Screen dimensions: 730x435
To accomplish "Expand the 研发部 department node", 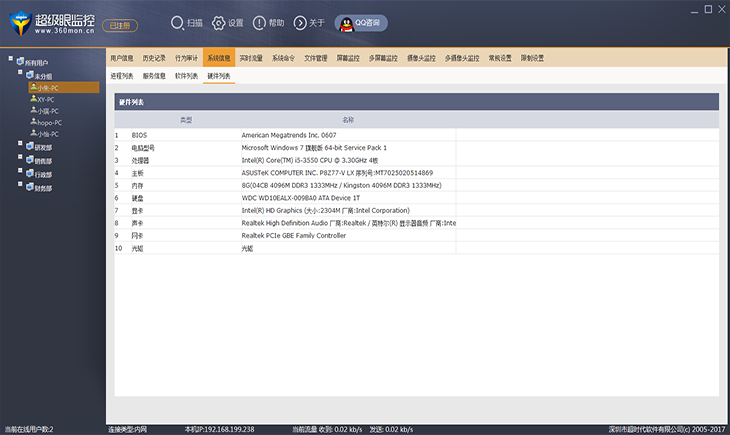I will click(x=21, y=145).
